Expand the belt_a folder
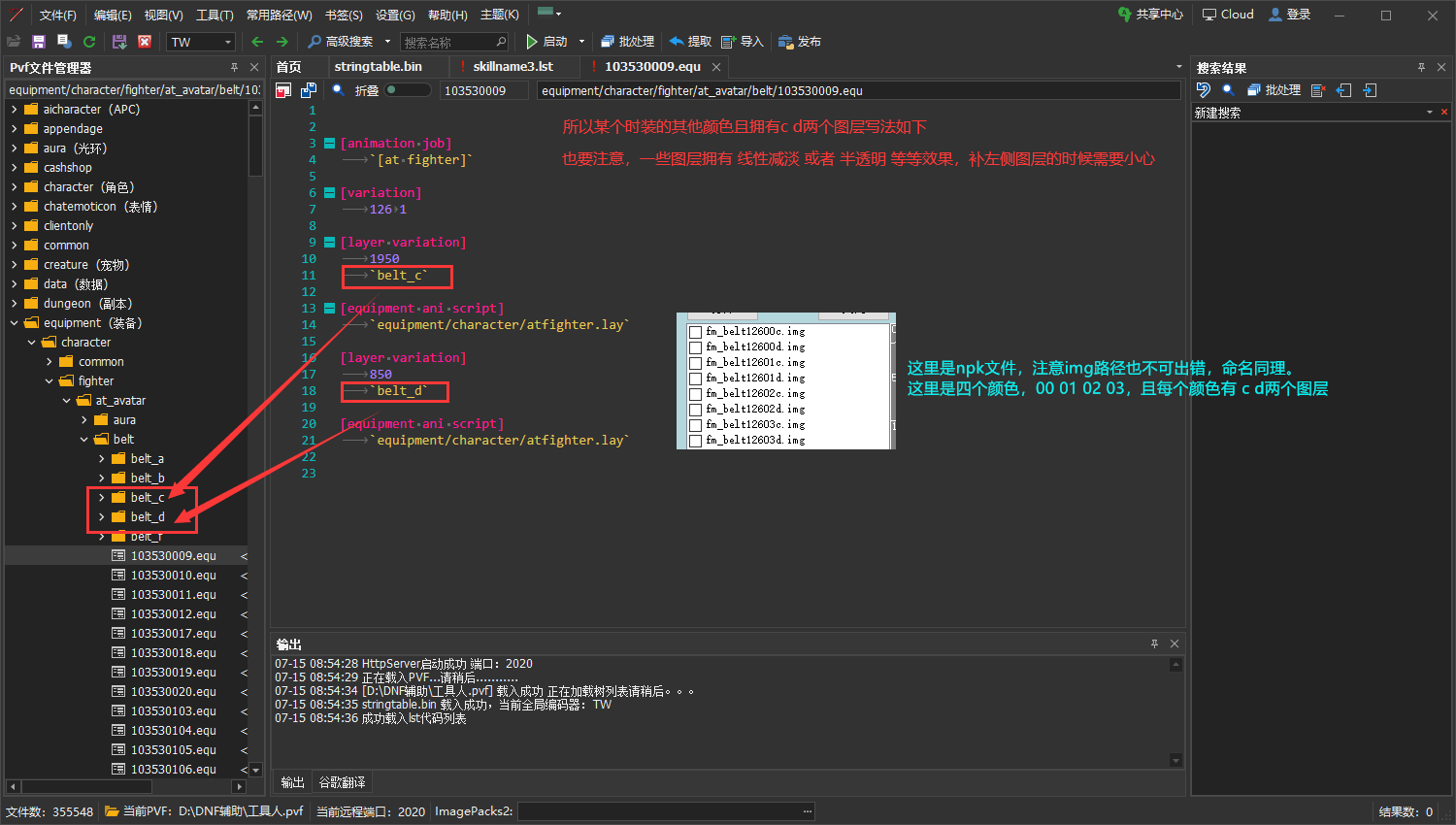 pyautogui.click(x=102, y=459)
